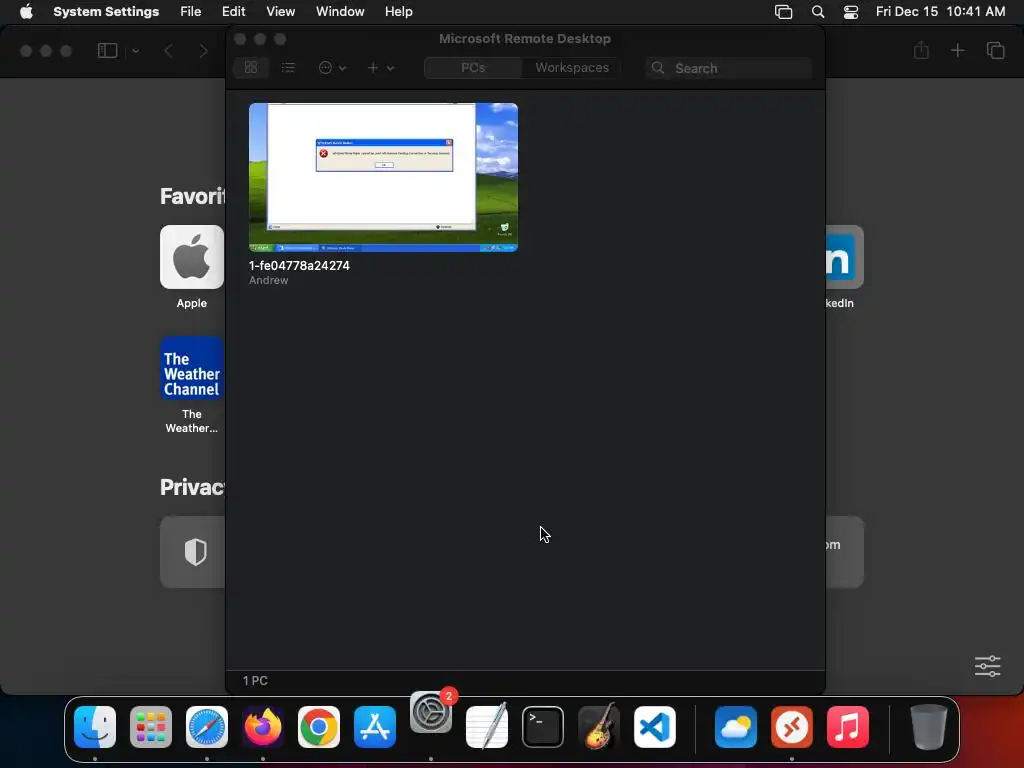Open Google Chrome from the Dock

(319, 727)
